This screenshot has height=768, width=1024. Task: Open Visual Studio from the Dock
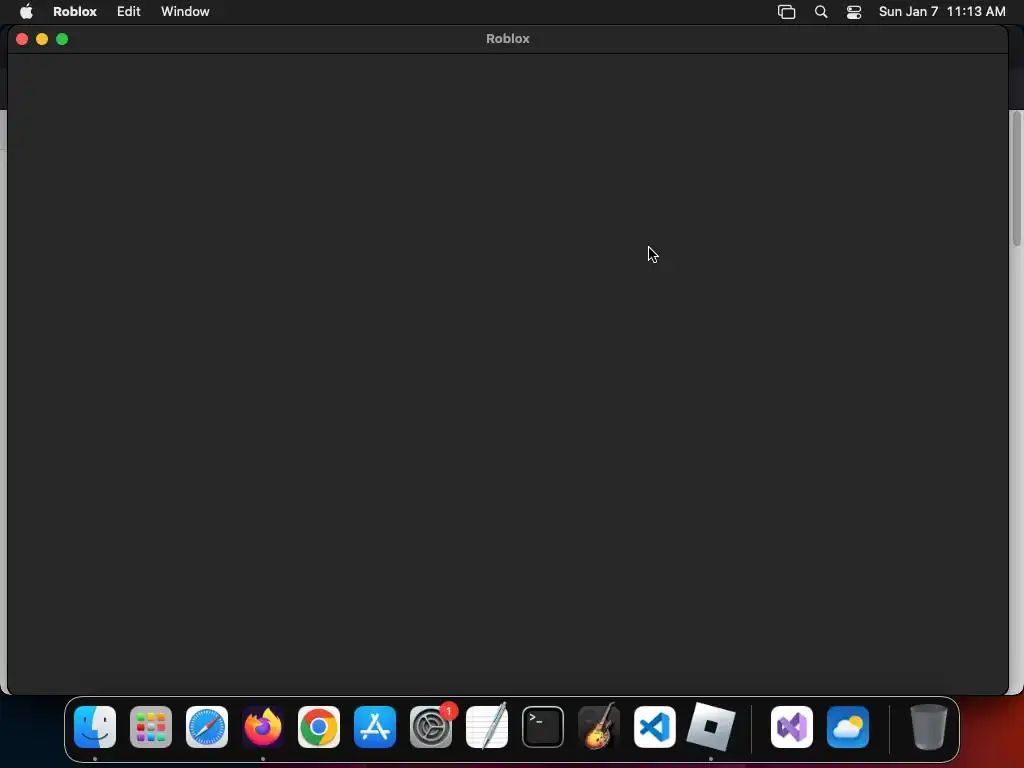(x=792, y=727)
